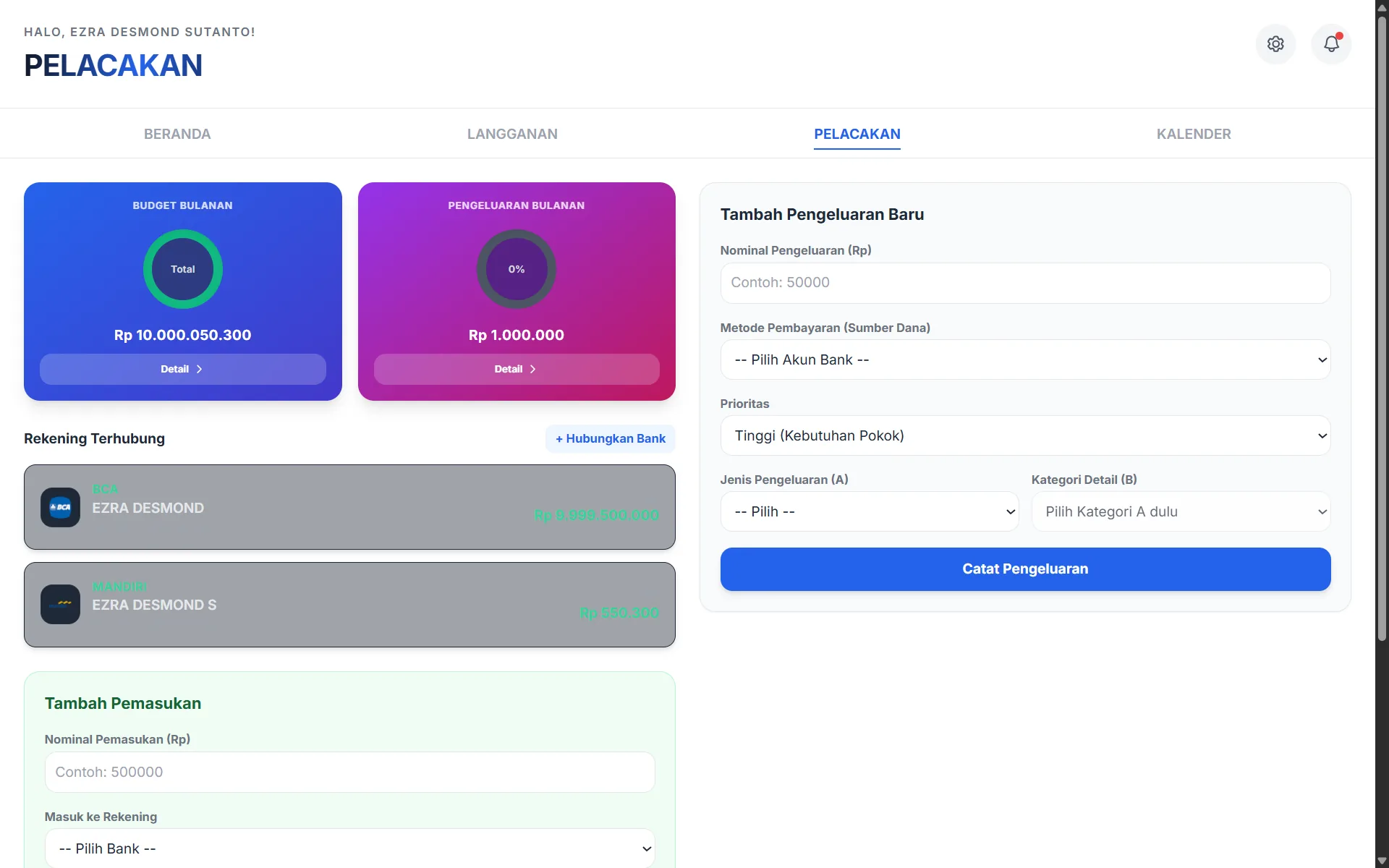This screenshot has width=1389, height=868.
Task: Go to the Beranda tab
Action: pyautogui.click(x=177, y=134)
